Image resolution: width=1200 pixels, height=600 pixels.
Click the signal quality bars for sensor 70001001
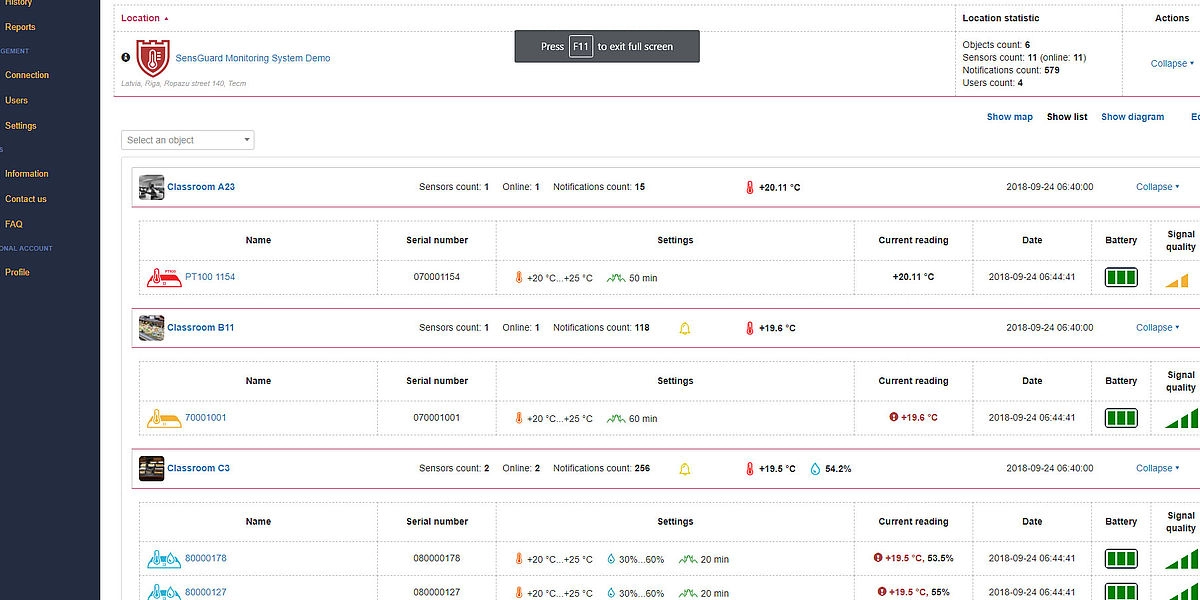pos(1181,418)
